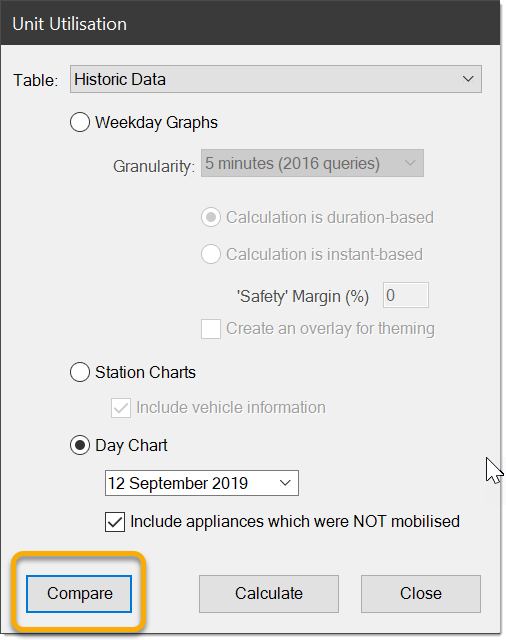The width and height of the screenshot is (506, 640).
Task: Click the Compare button
Action: (79, 594)
